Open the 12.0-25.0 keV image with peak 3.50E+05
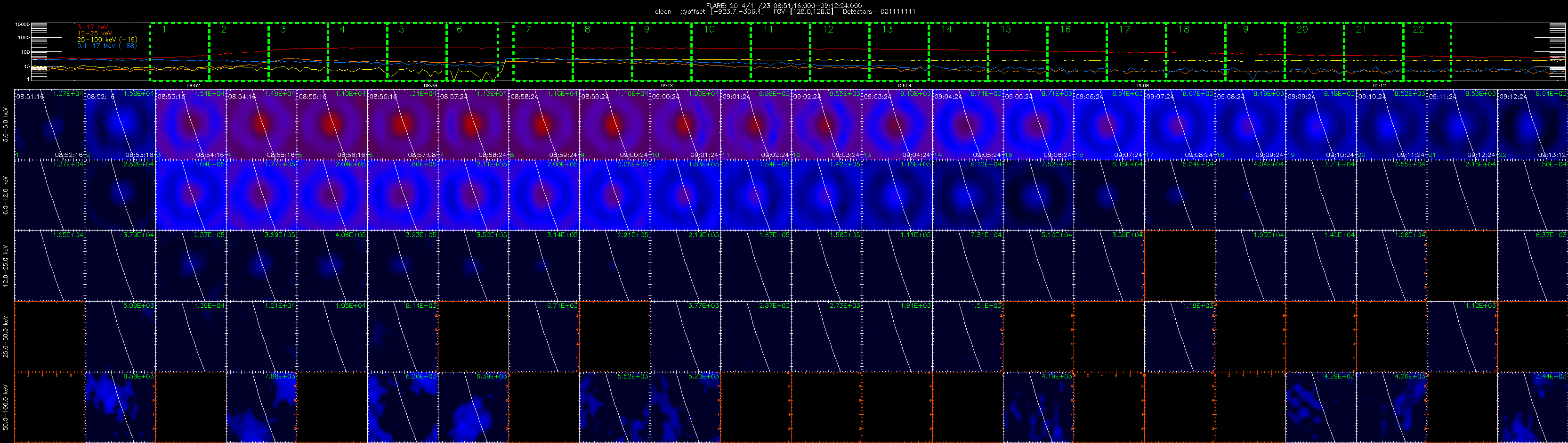The image size is (1568, 443). coord(473,266)
